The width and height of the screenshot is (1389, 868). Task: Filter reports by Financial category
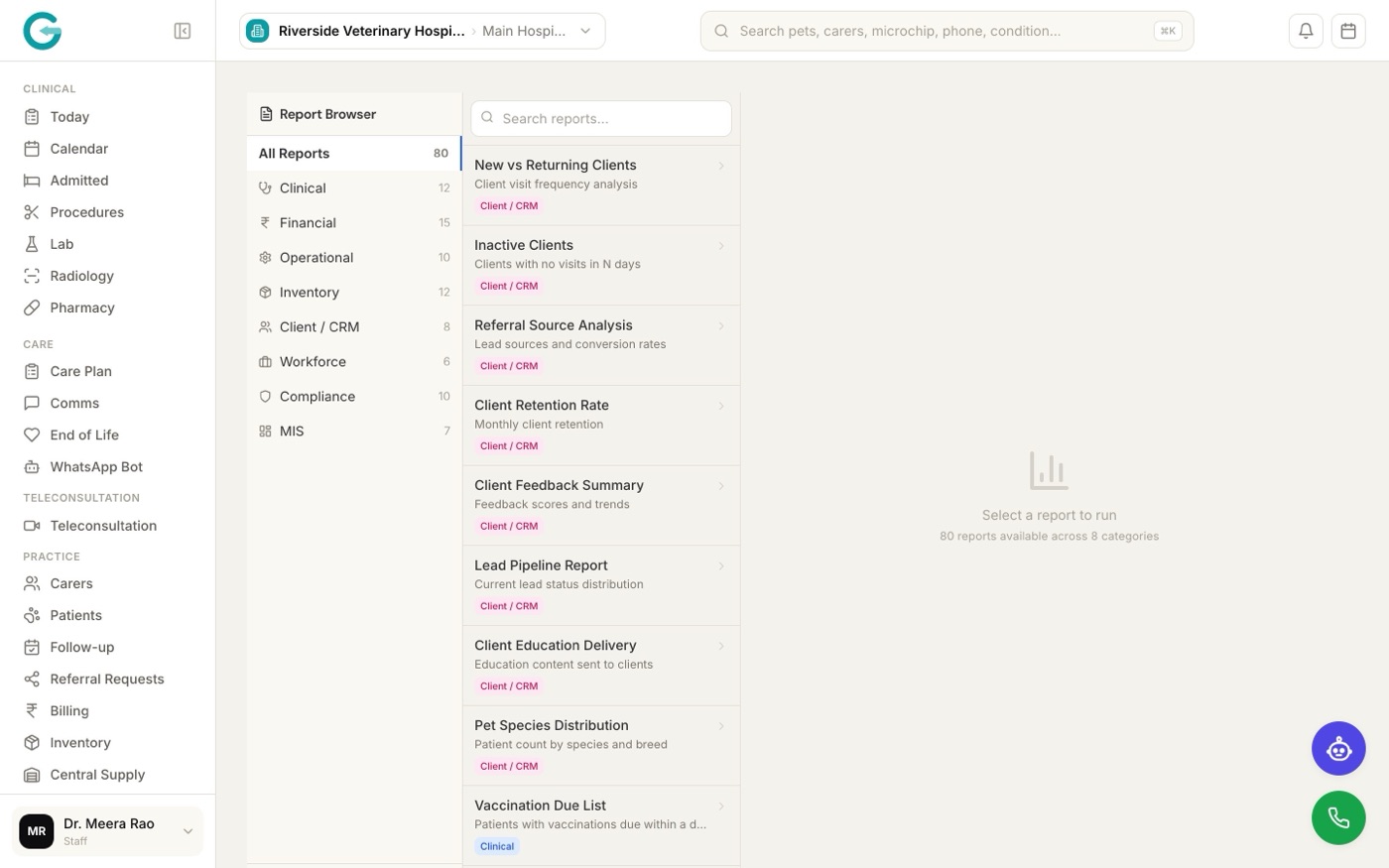coord(354,223)
